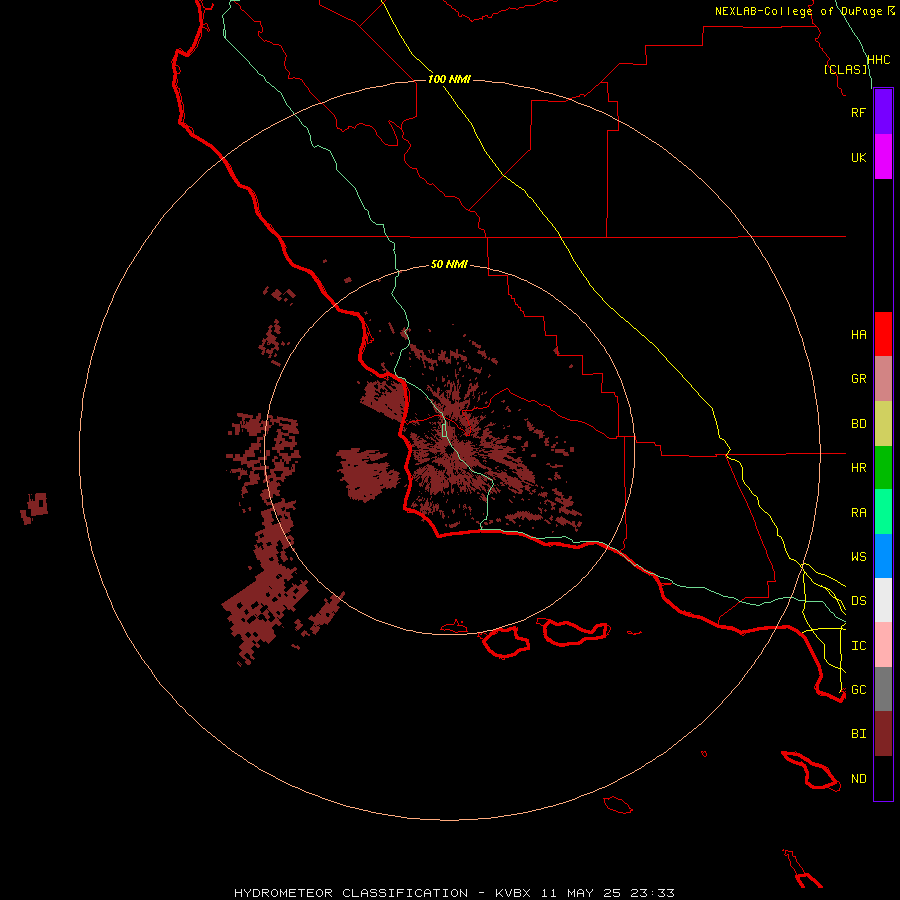Click the GR pink legend color swatch
The width and height of the screenshot is (900, 900).
click(x=883, y=379)
